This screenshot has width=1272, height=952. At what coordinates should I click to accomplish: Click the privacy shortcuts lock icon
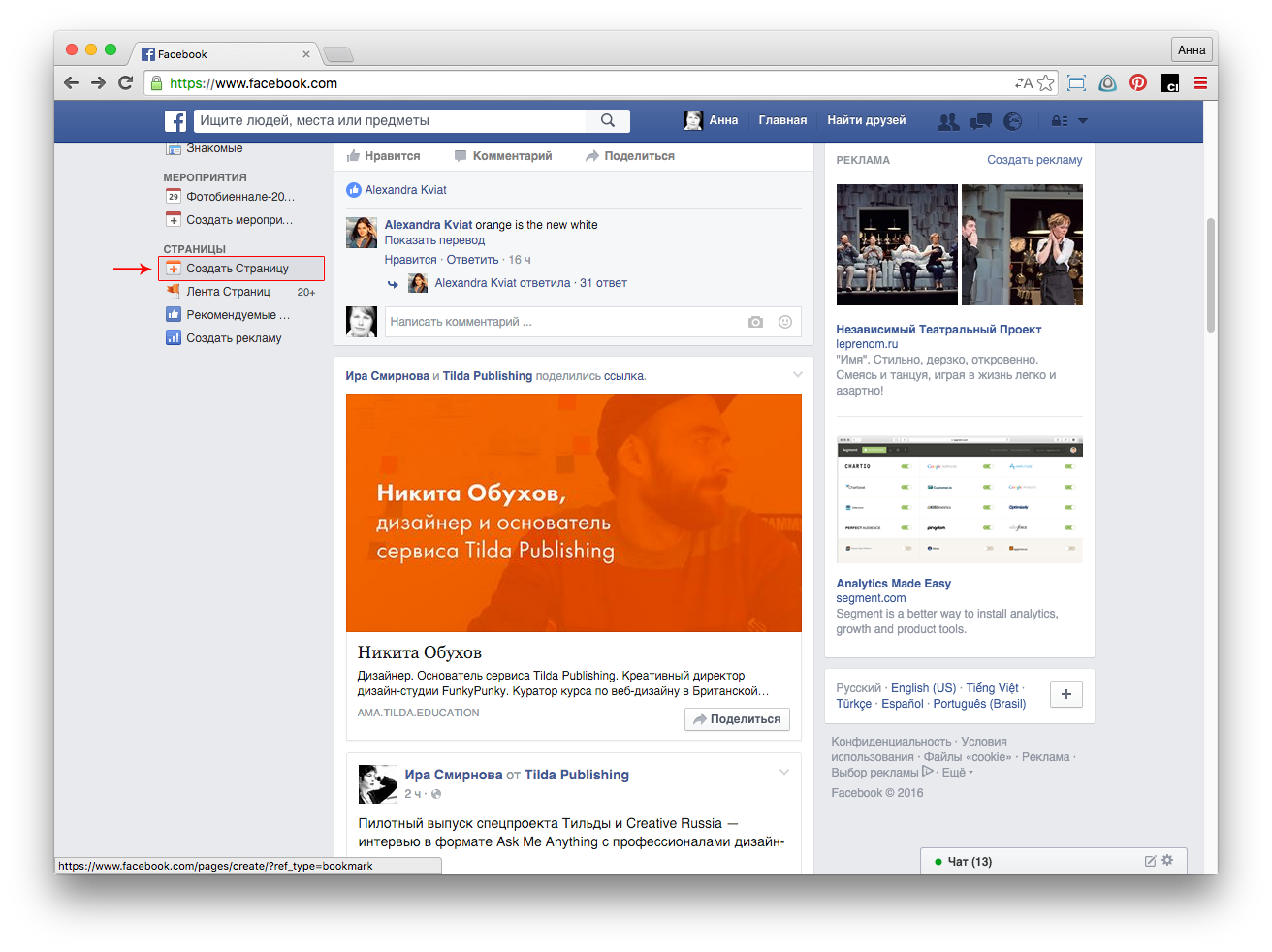[x=1059, y=121]
